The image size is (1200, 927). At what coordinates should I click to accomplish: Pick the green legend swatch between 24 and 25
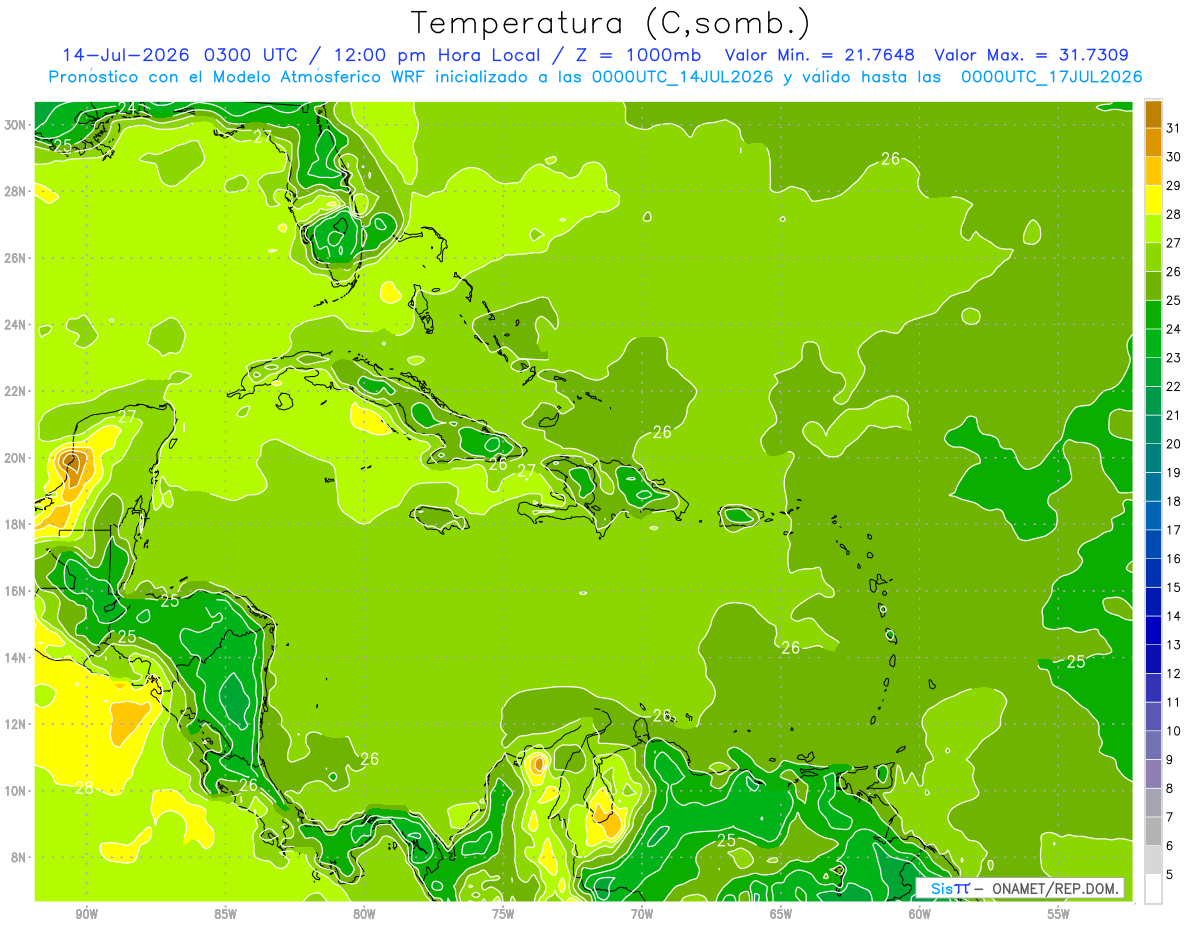(x=1153, y=315)
